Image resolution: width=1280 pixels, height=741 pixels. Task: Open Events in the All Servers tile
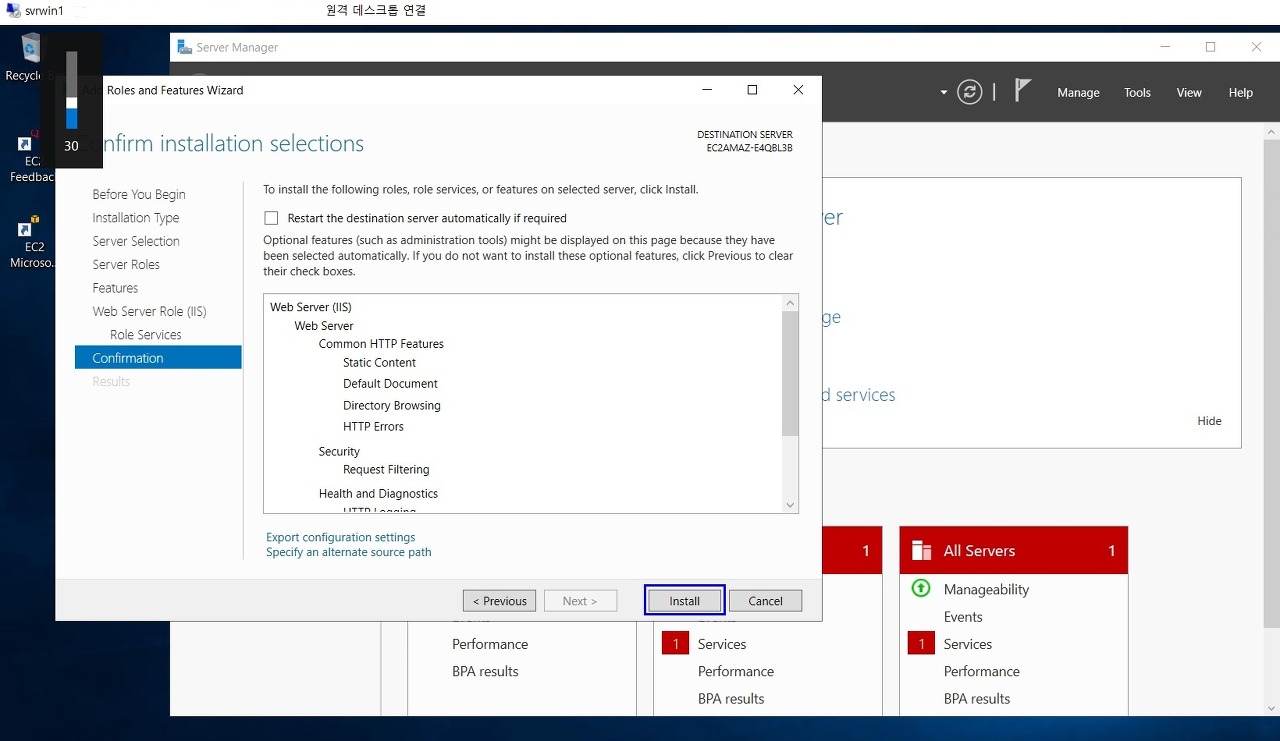pos(963,617)
